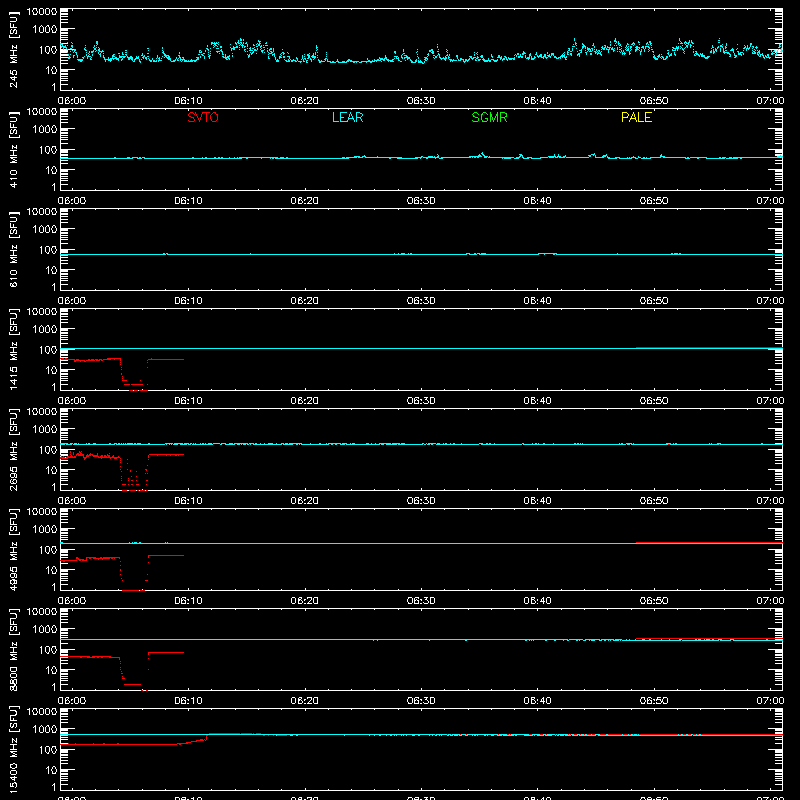Click the 1000 tick label on 2695 MHz panel
The image size is (800, 800).
pyautogui.click(x=45, y=429)
